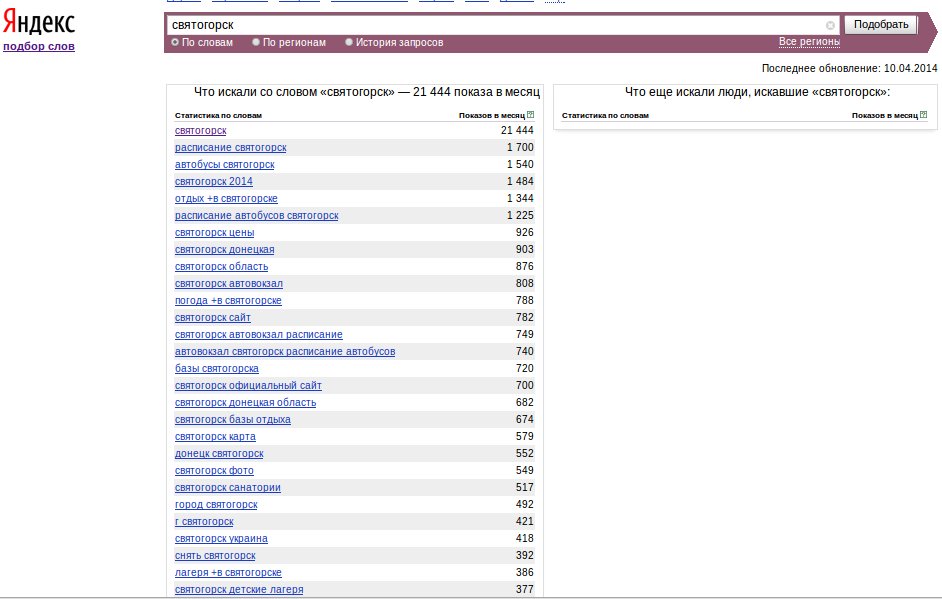
Task: Open the 'святогорск карта' link
Action: point(215,437)
